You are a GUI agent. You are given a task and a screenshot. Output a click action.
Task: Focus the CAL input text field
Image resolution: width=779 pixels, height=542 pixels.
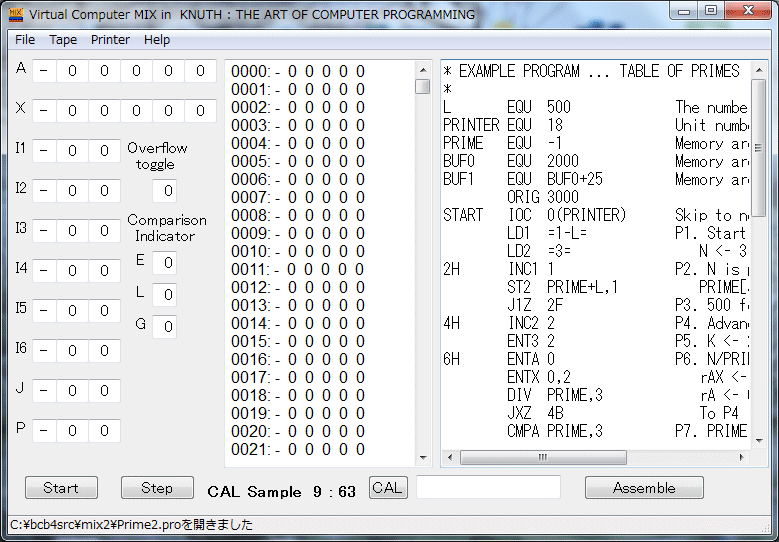488,487
